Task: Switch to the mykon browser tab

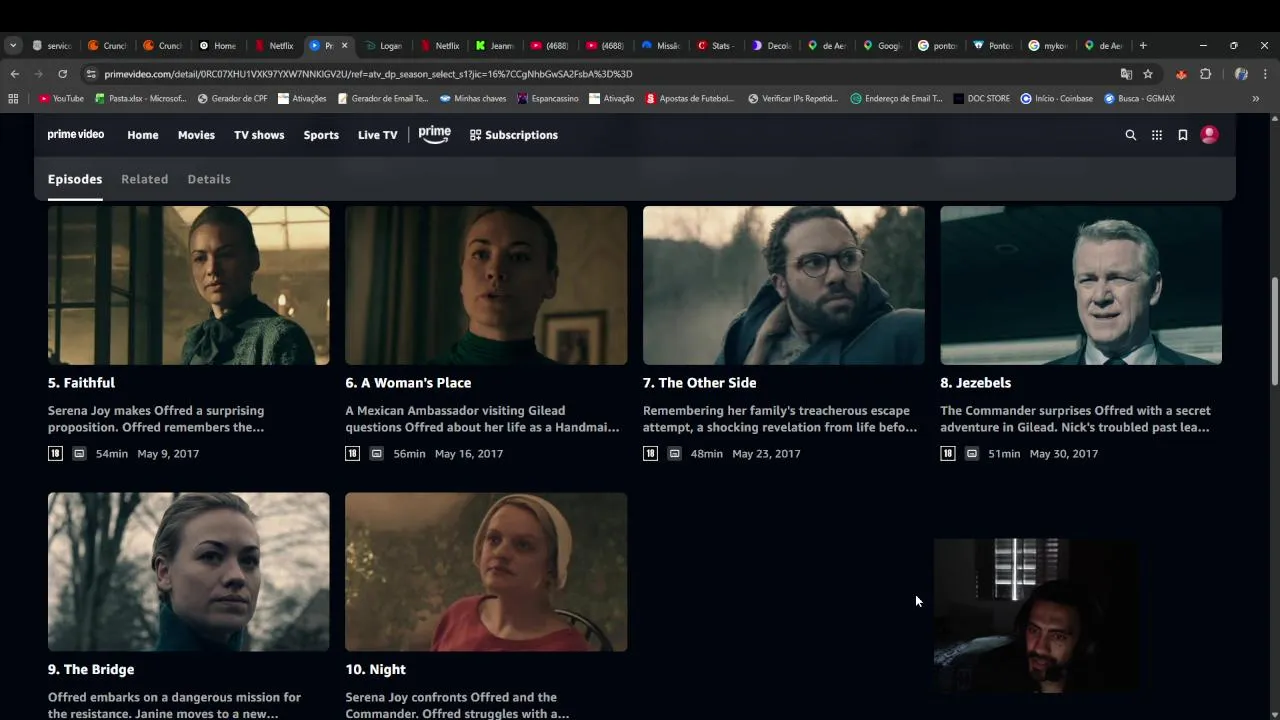Action: point(1048,45)
